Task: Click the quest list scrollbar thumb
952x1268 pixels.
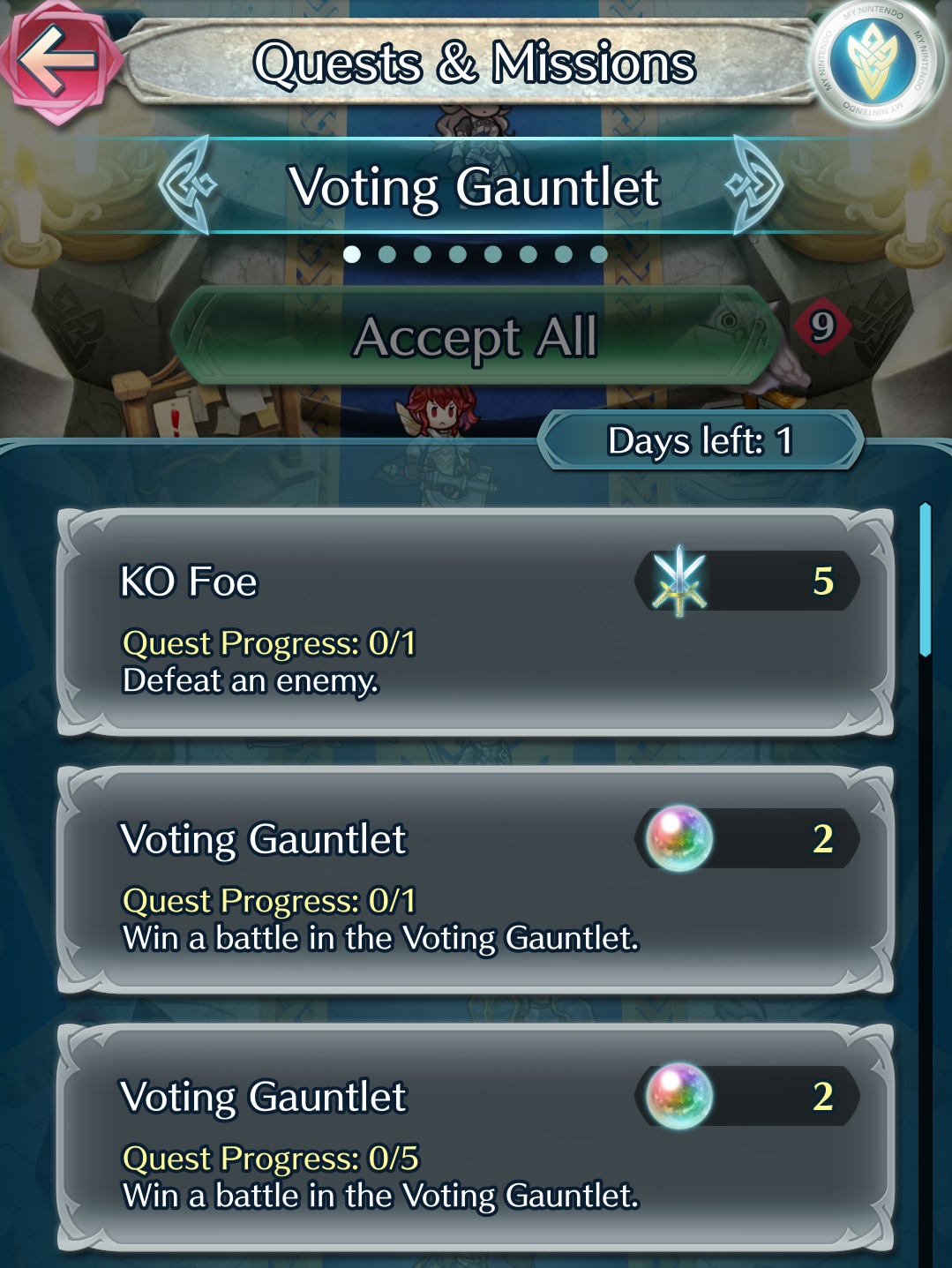Action: (925, 579)
